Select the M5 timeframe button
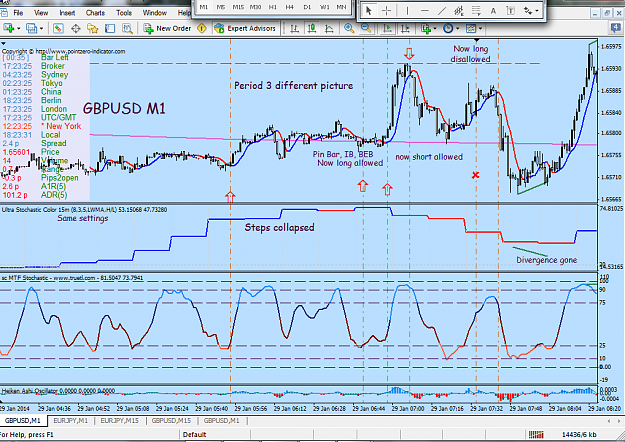 click(x=221, y=7)
